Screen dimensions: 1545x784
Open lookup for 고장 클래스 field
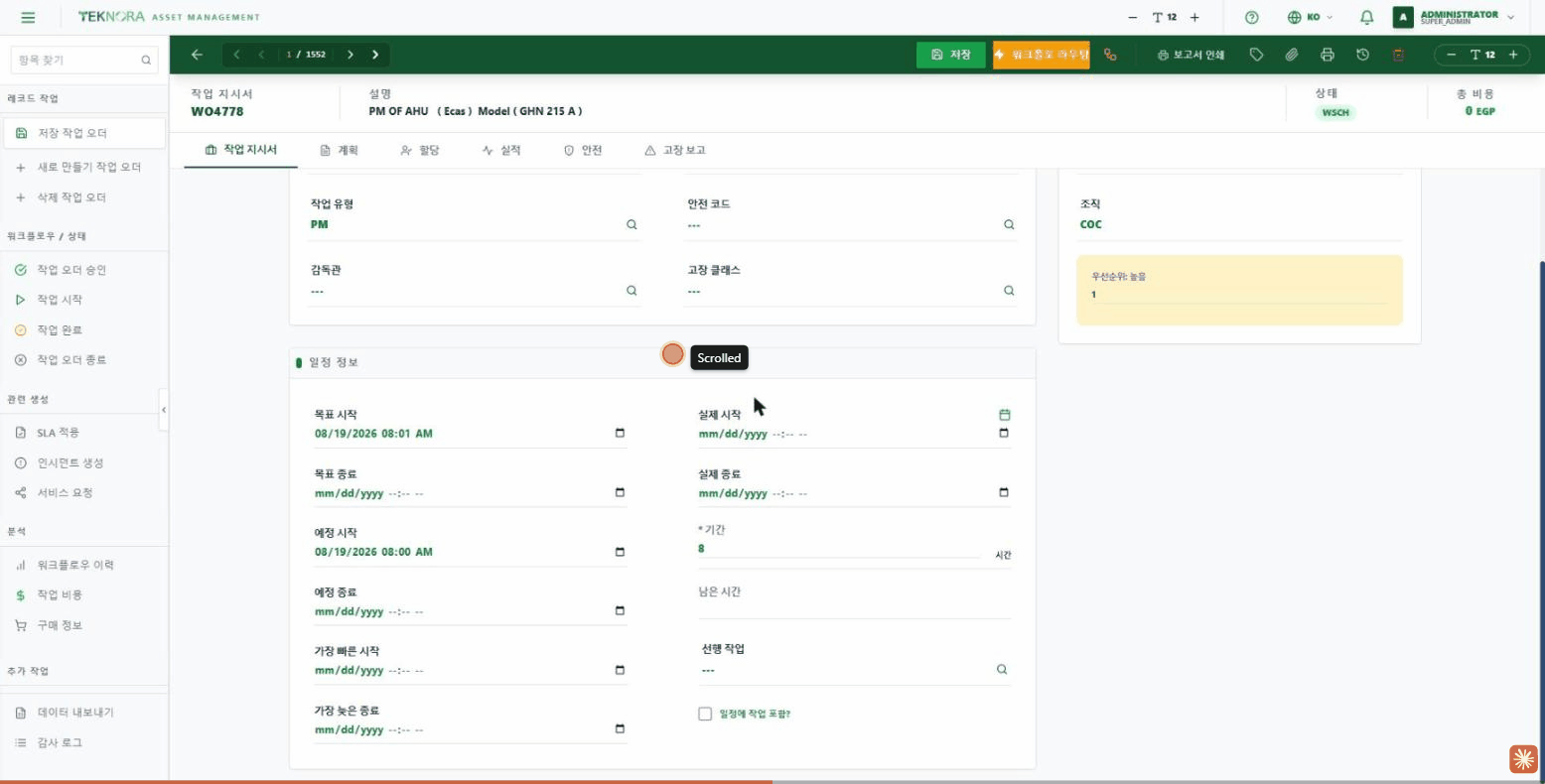click(x=1009, y=291)
